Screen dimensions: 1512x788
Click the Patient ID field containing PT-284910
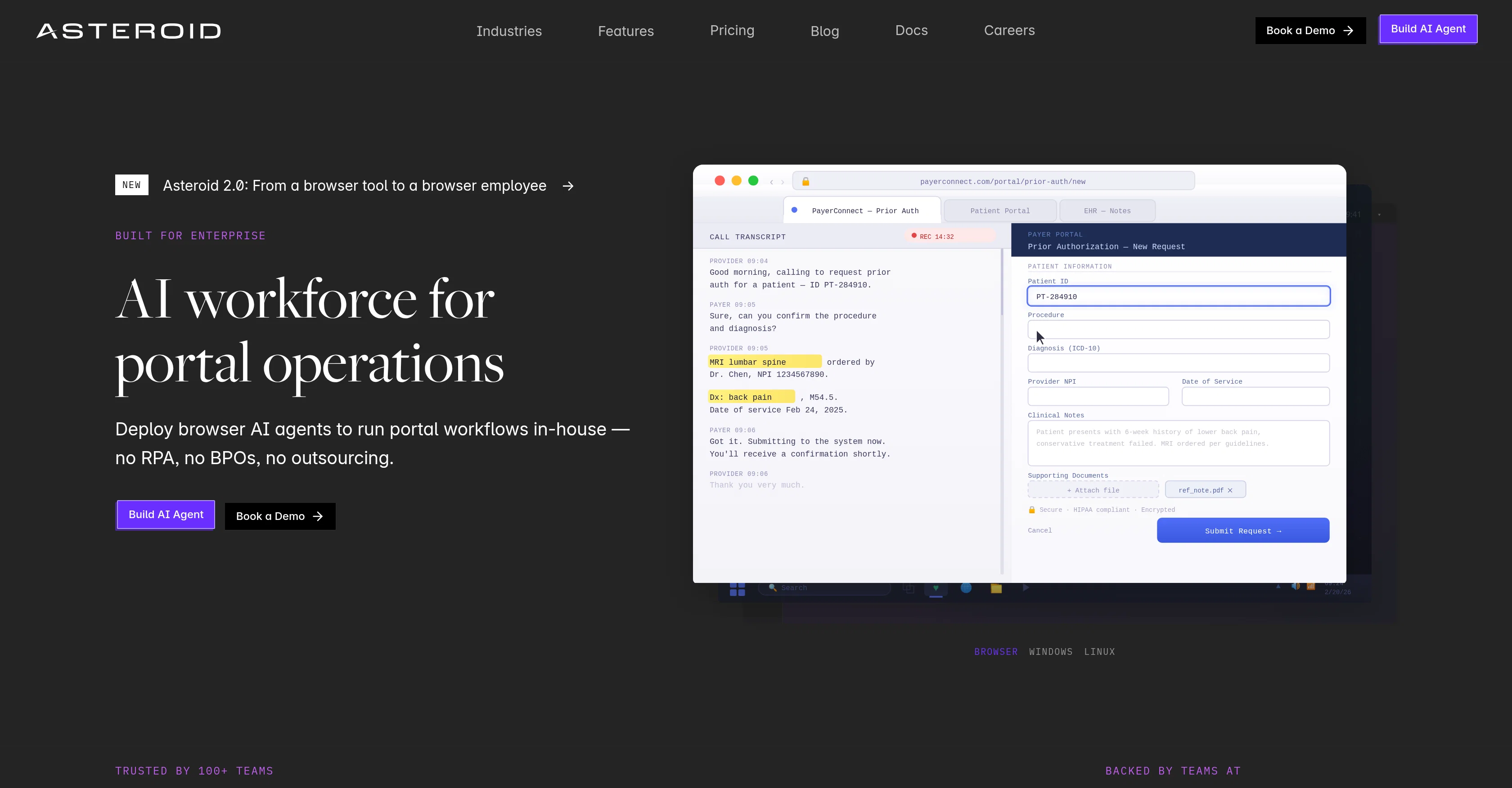click(x=1179, y=296)
